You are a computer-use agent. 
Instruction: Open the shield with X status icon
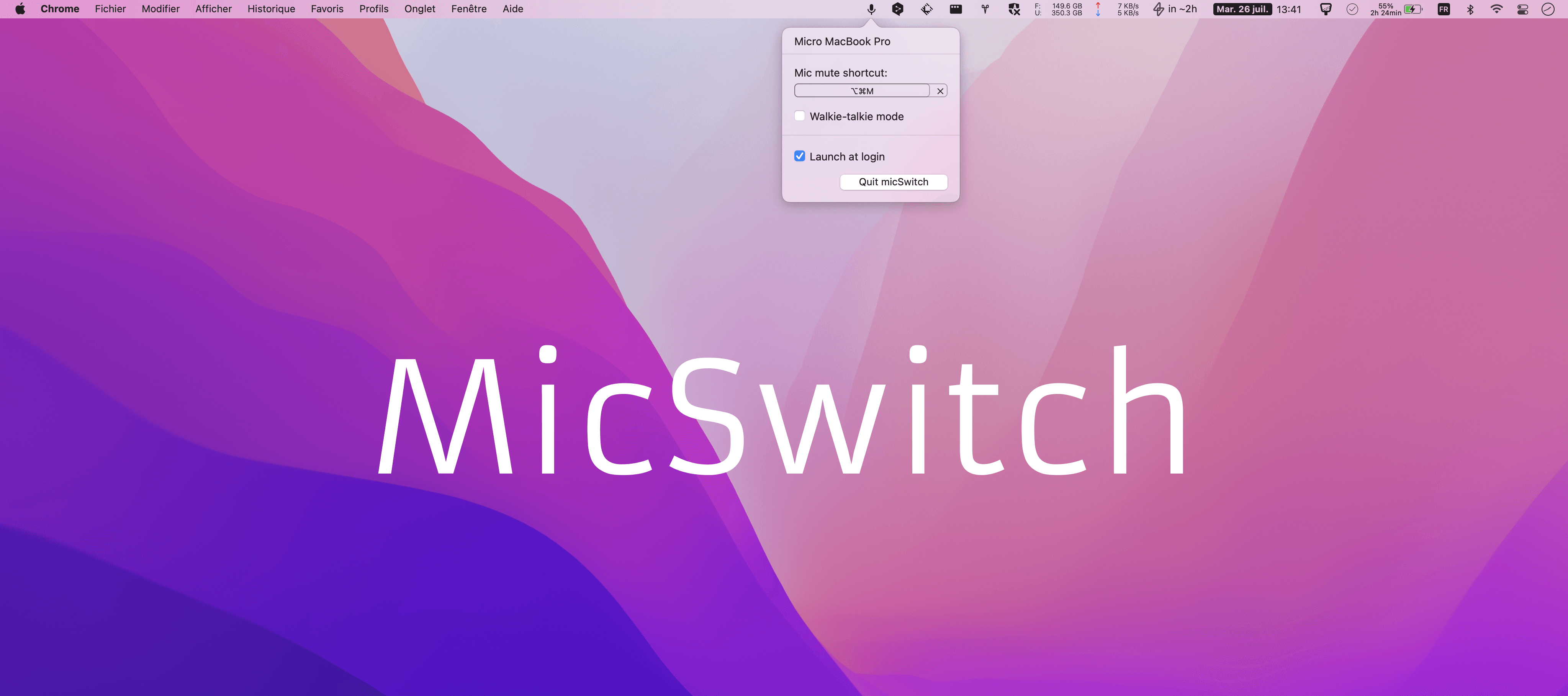pyautogui.click(x=1014, y=8)
